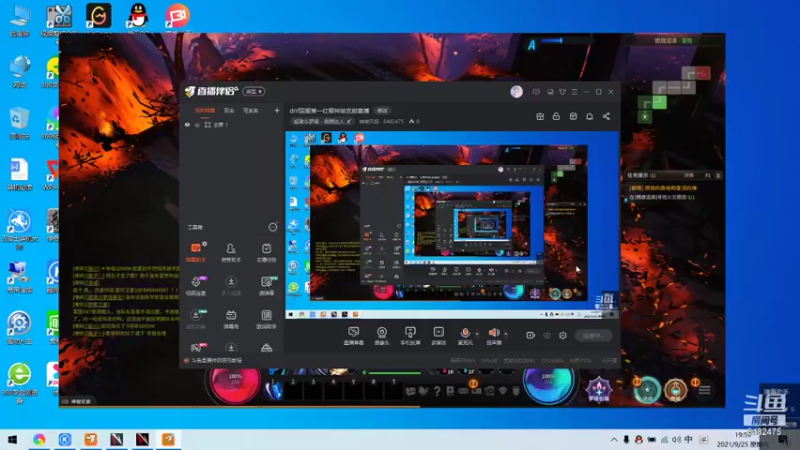
Task: Open volume control in system tray
Action: click(x=676, y=439)
